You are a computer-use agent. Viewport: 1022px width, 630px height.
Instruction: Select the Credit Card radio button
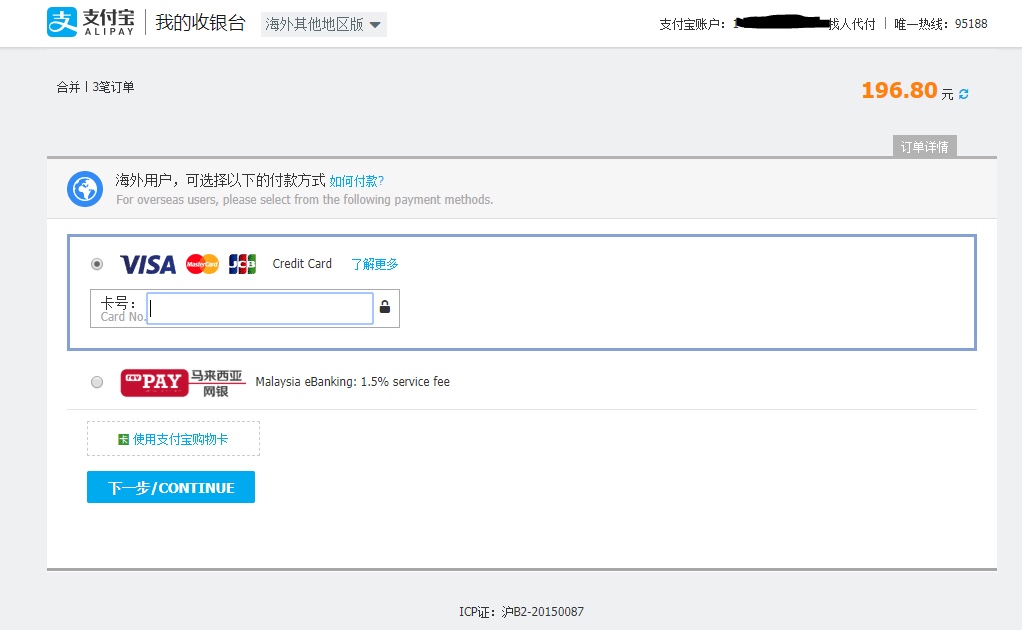click(x=97, y=264)
